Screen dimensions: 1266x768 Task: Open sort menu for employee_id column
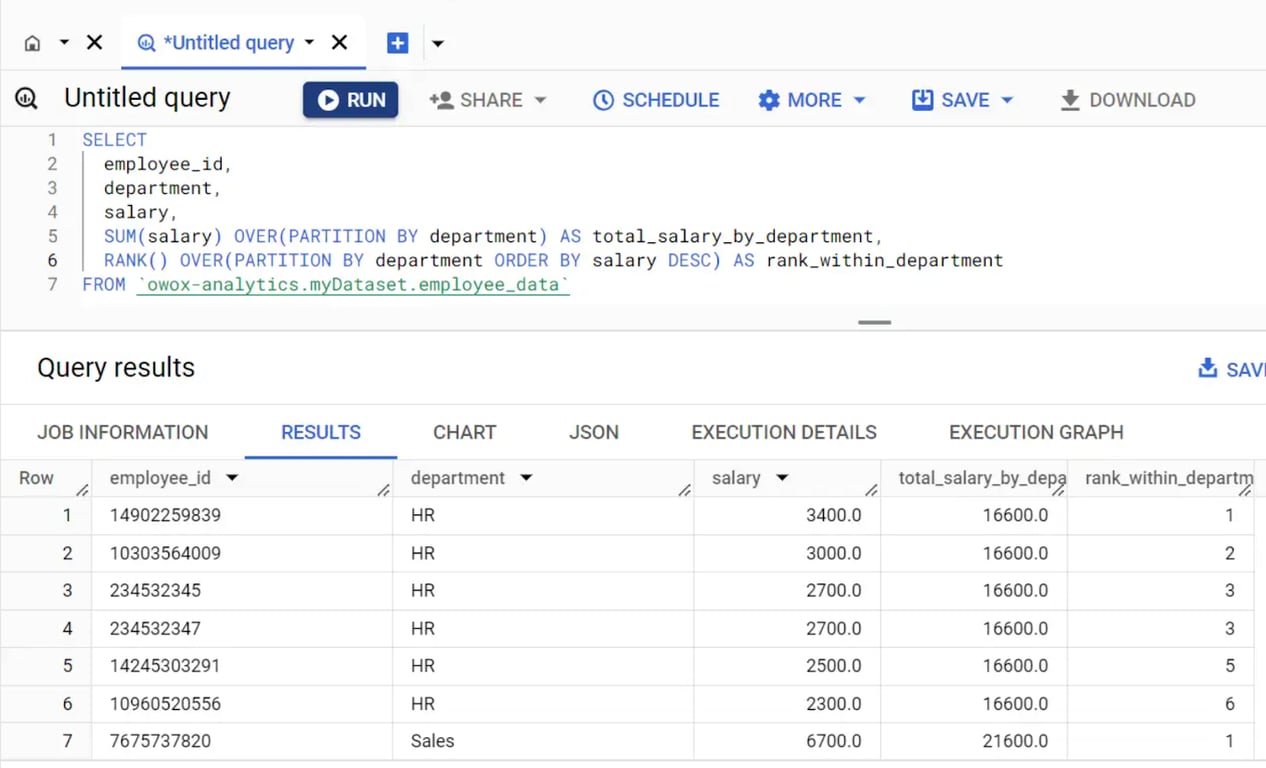point(232,478)
